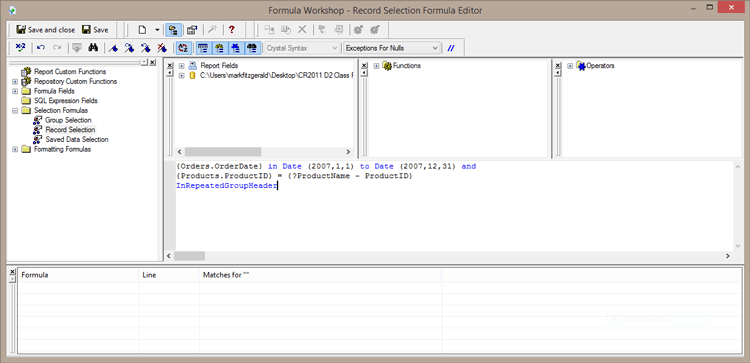This screenshot has width=750, height=363.
Task: Click the Line column header
Action: [x=169, y=275]
